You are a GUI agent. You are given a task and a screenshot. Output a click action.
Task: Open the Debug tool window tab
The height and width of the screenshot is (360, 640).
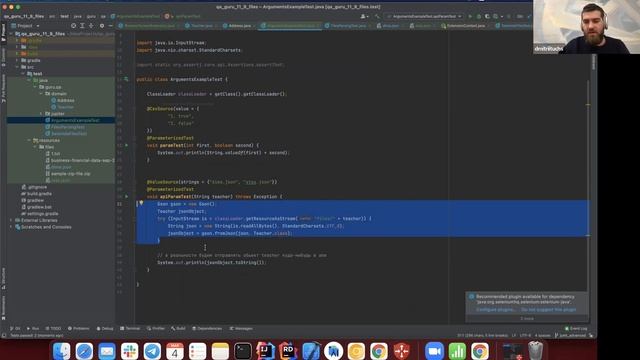click(105, 328)
